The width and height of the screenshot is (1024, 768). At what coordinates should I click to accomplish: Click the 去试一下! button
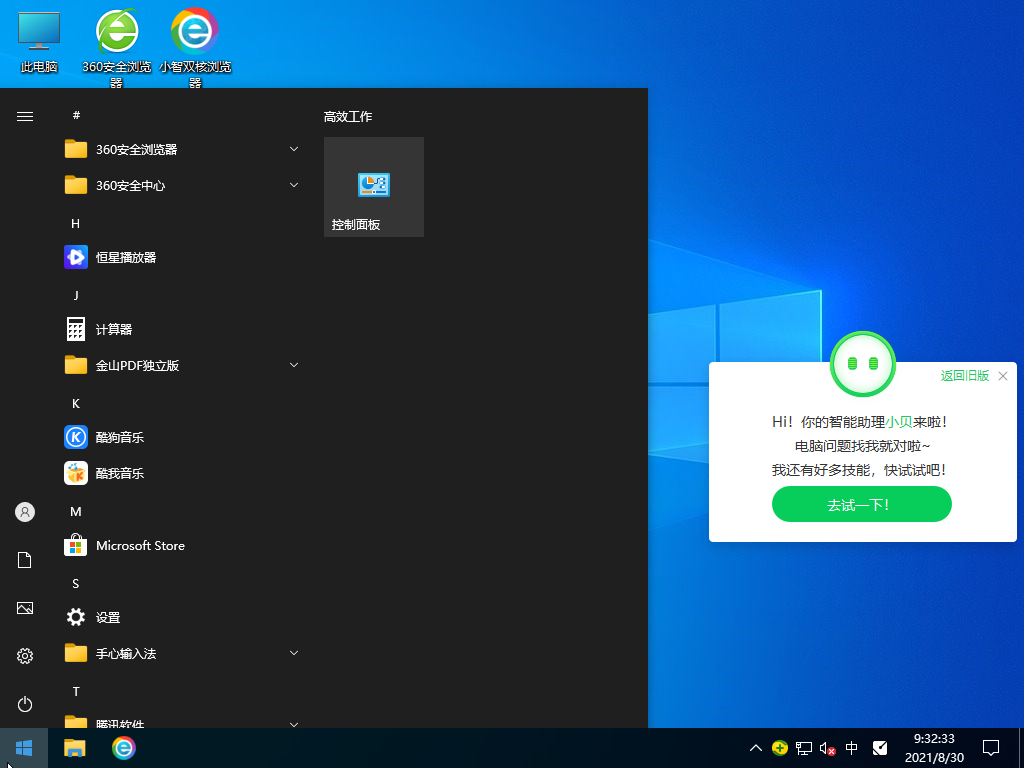pyautogui.click(x=861, y=505)
